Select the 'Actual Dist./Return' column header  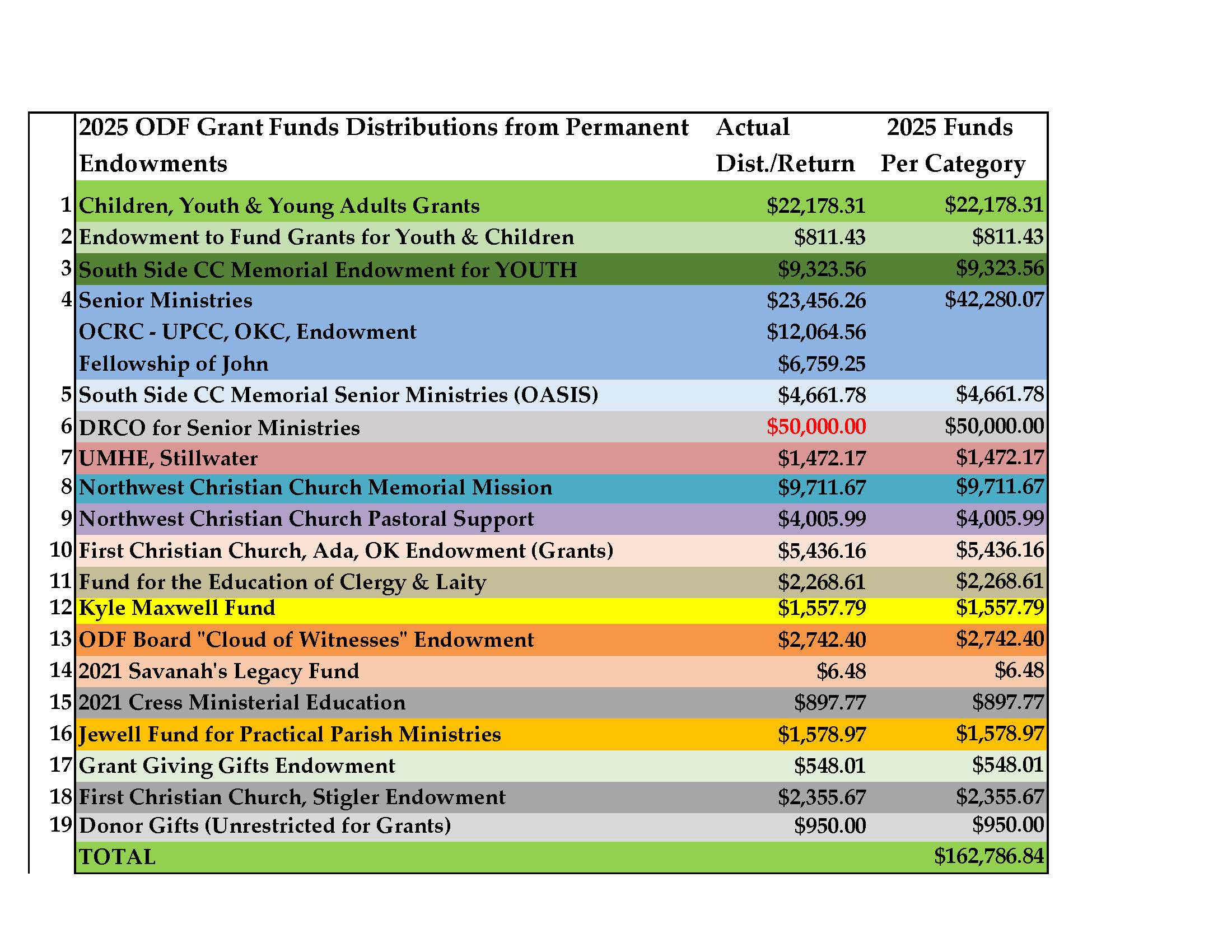[x=785, y=145]
